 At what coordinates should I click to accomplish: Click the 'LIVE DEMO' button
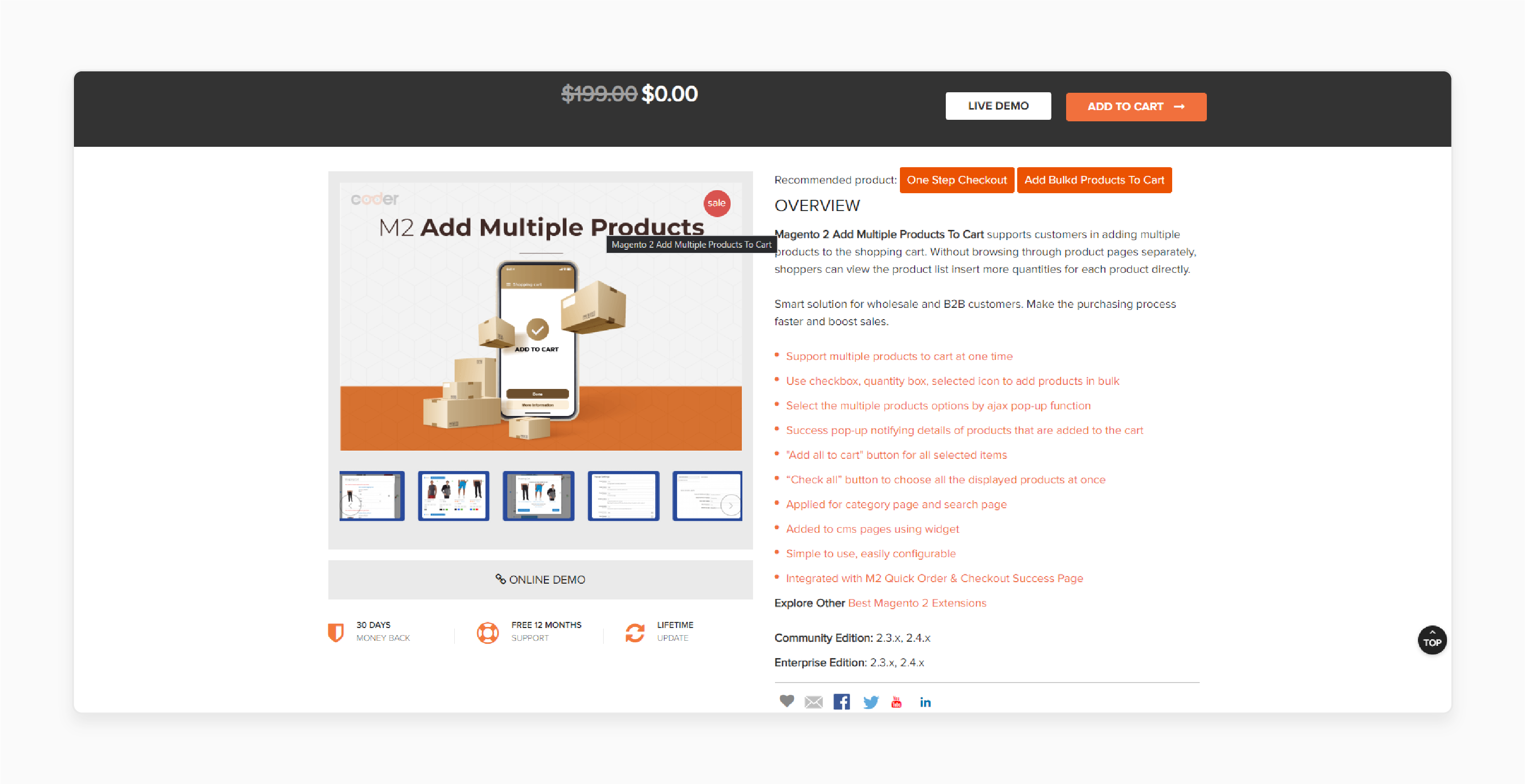[997, 106]
